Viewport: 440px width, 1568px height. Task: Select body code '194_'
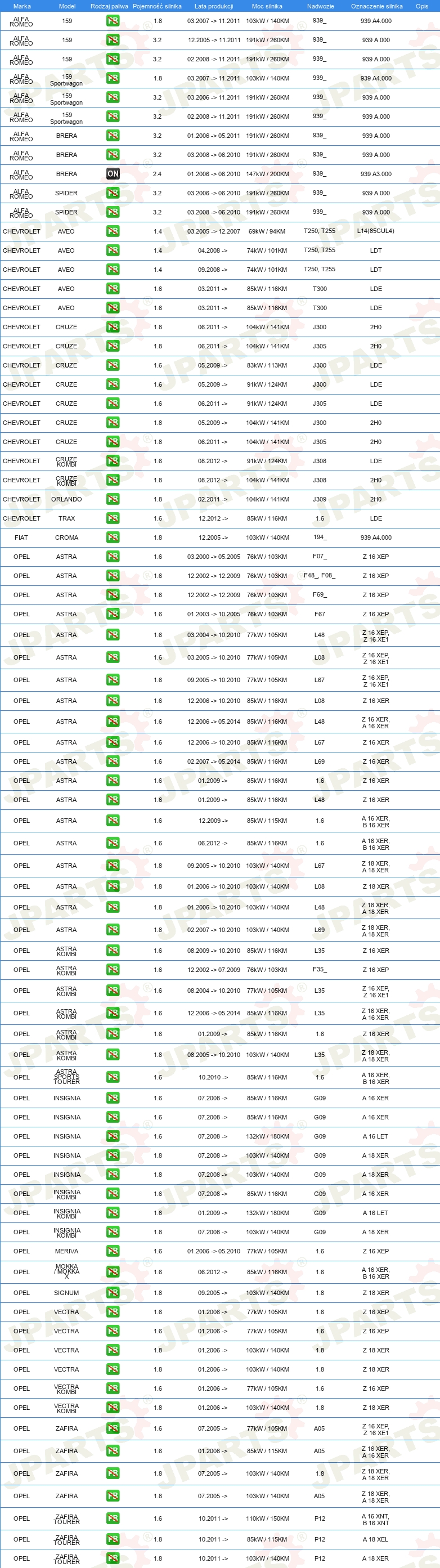pyautogui.click(x=320, y=537)
